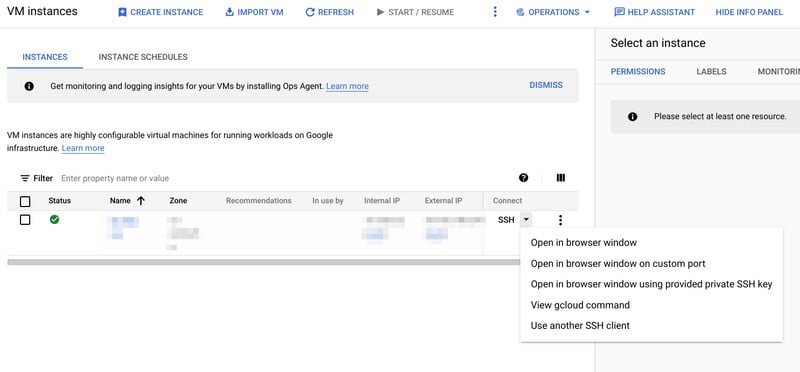This screenshot has width=800, height=372.
Task: Sort by the Name column arrow
Action: click(141, 201)
